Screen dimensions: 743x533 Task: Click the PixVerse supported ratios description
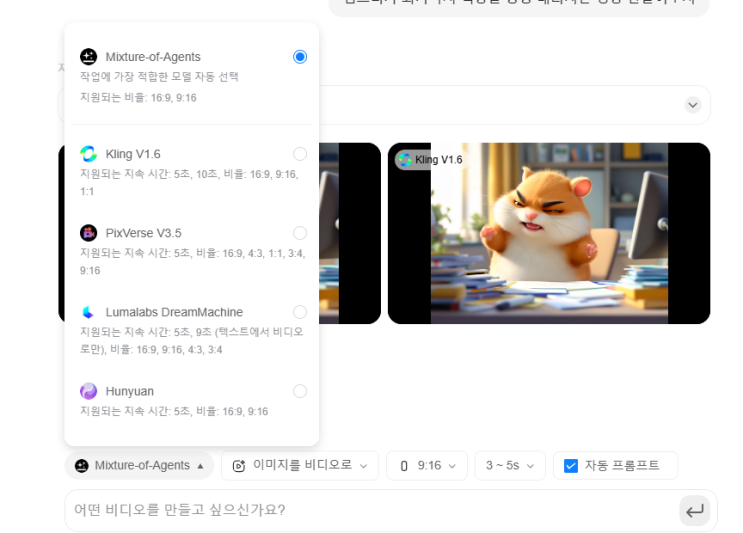point(192,262)
